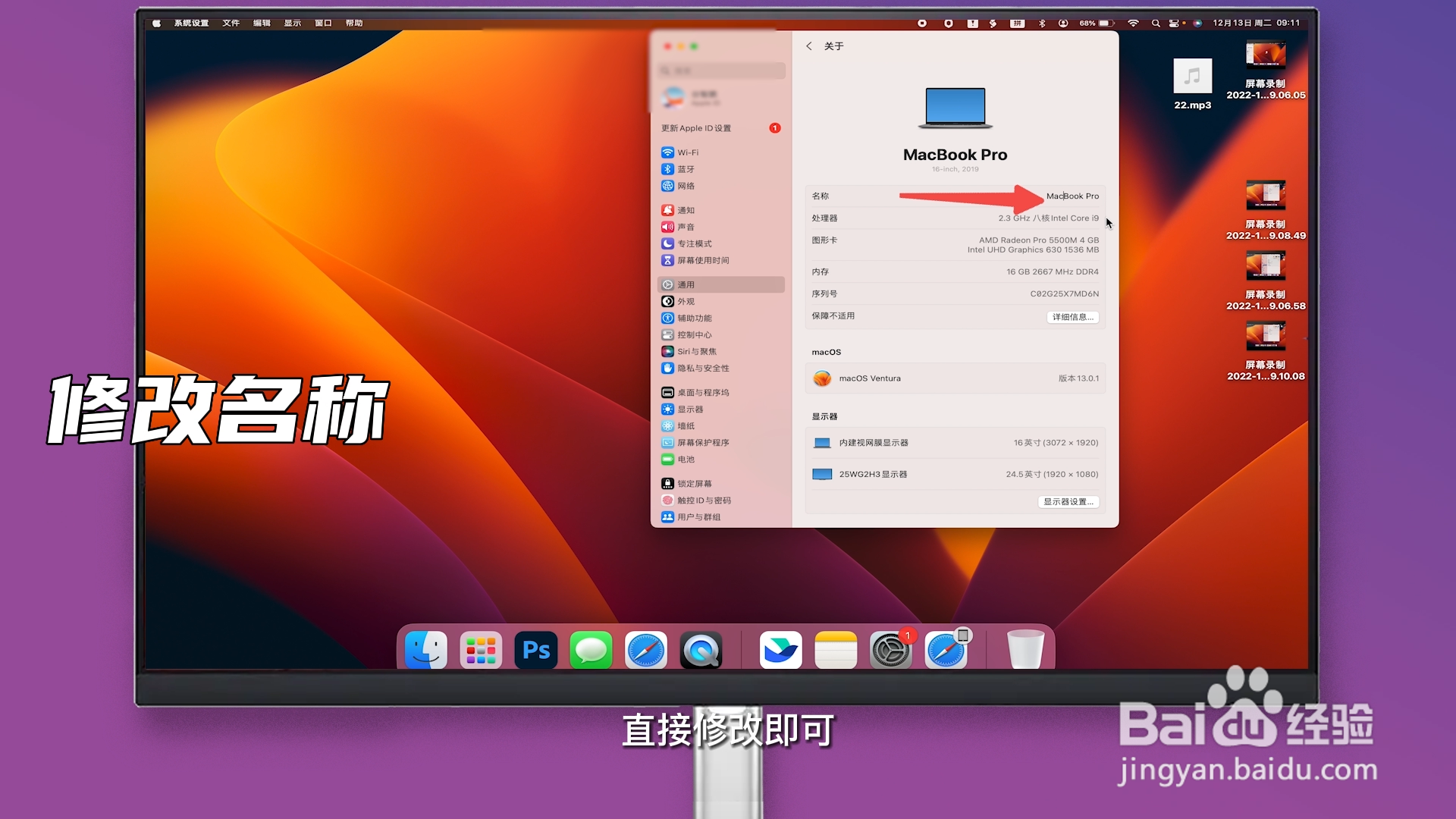This screenshot has width=1456, height=819.
Task: Open the 显示 menu
Action: 293,23
